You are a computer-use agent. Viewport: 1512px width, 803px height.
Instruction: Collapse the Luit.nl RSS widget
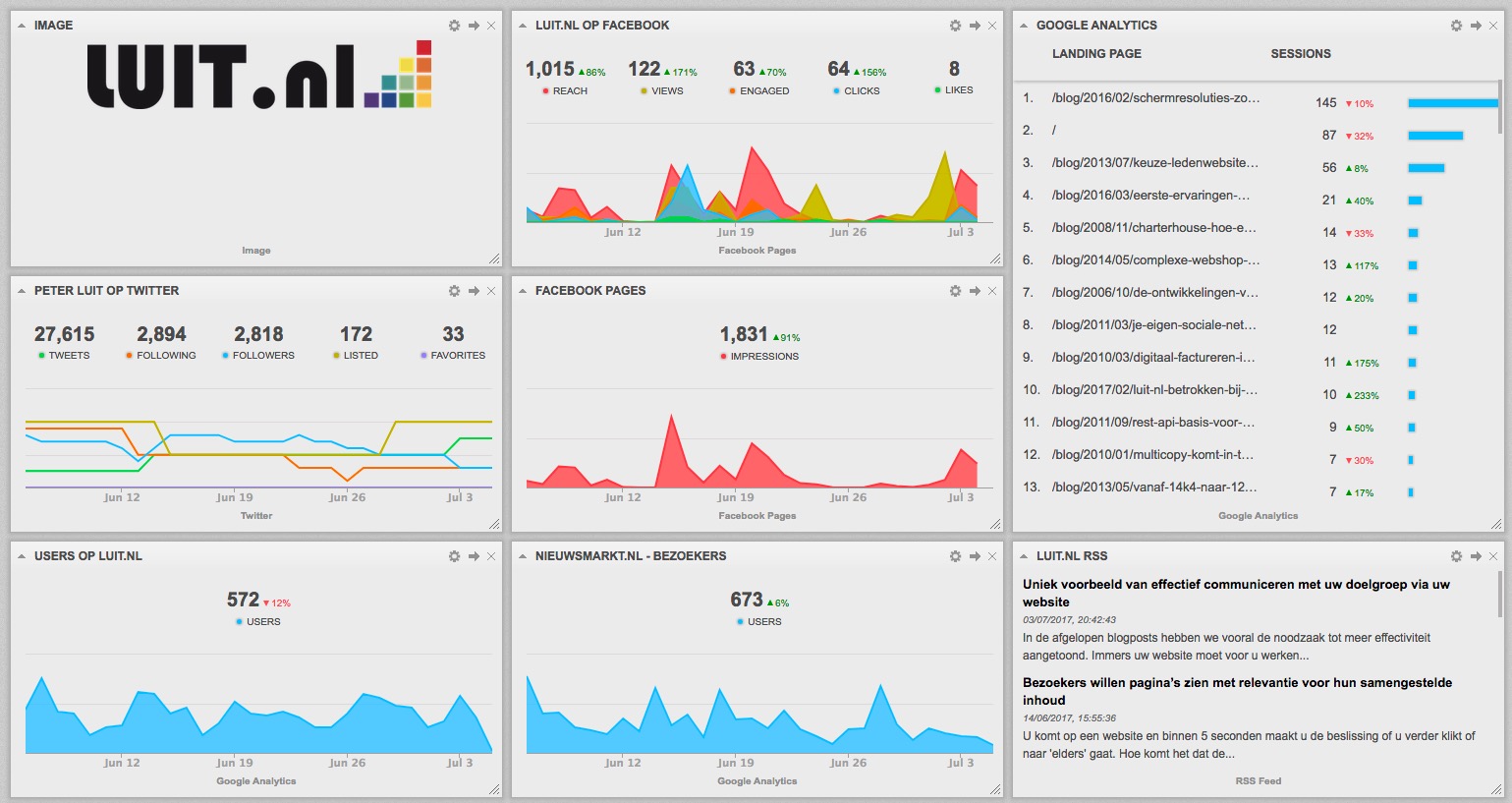(x=1024, y=556)
